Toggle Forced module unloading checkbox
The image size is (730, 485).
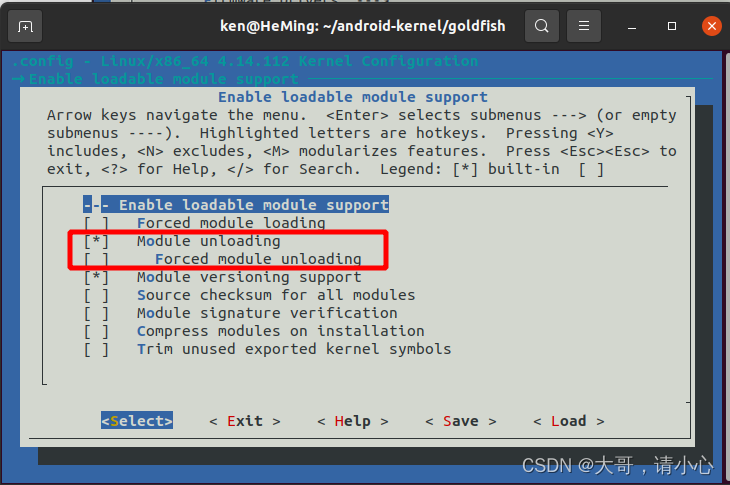(96, 259)
